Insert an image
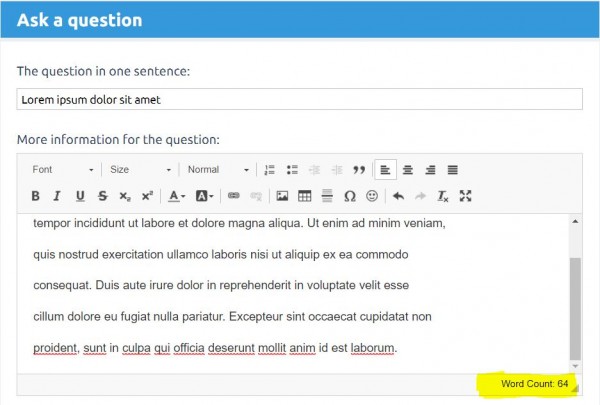 pos(282,196)
